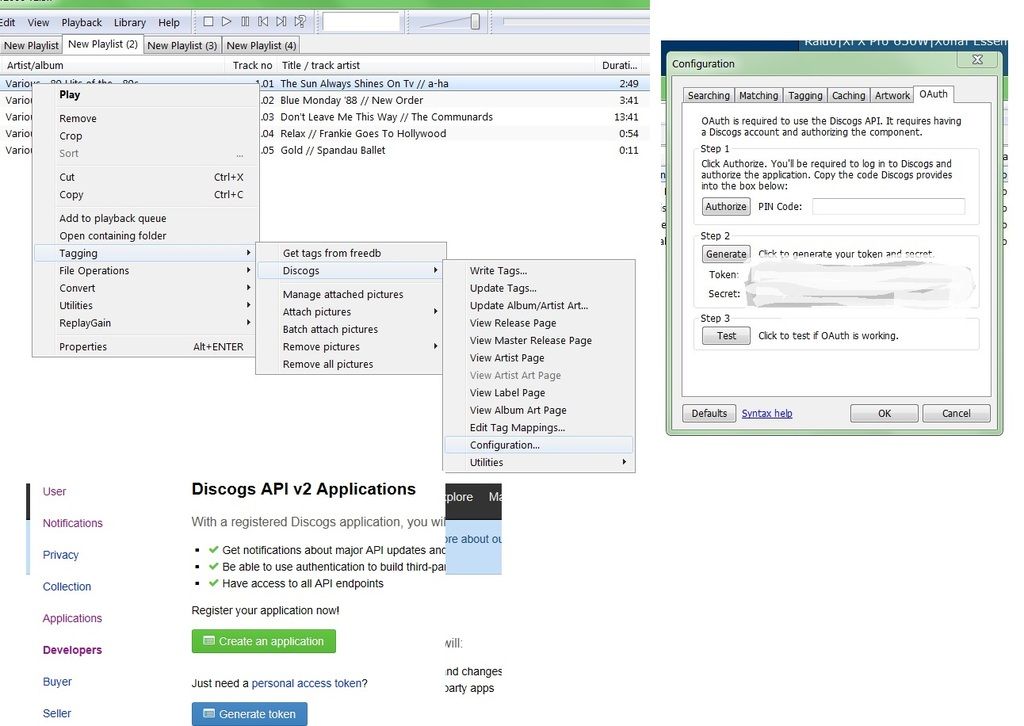The image size is (1024, 726).
Task: Switch to New Playlist (3) tab
Action: point(182,45)
